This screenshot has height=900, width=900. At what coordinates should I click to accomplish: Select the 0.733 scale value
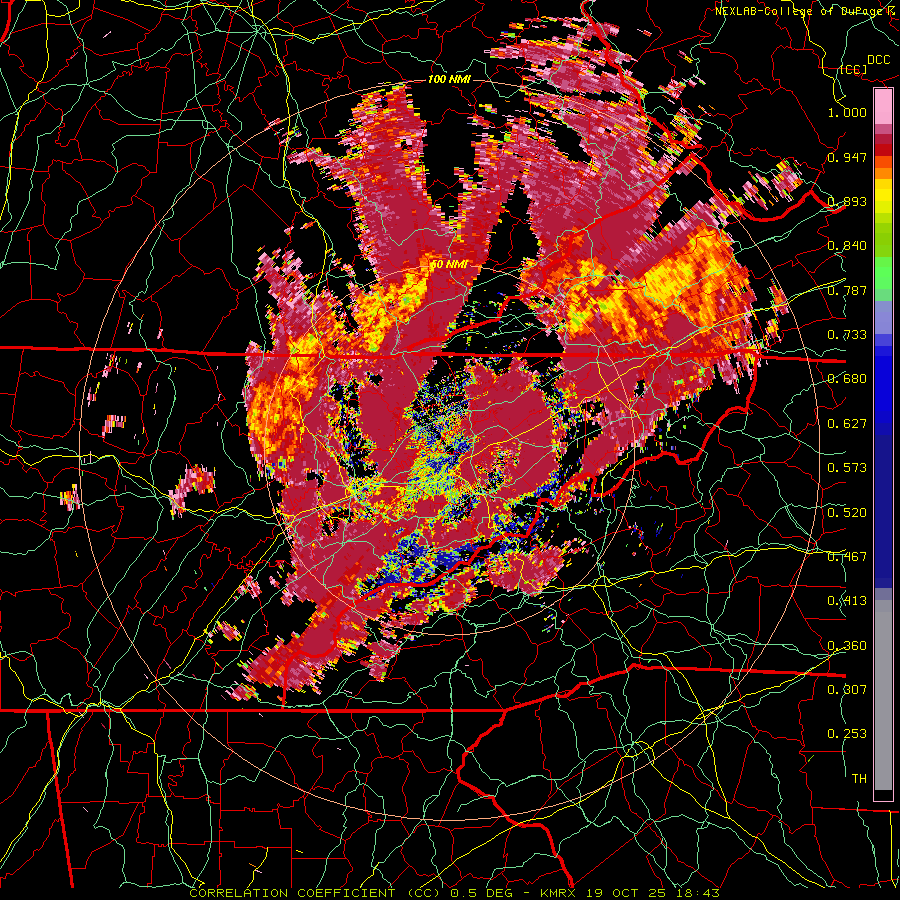(847, 335)
